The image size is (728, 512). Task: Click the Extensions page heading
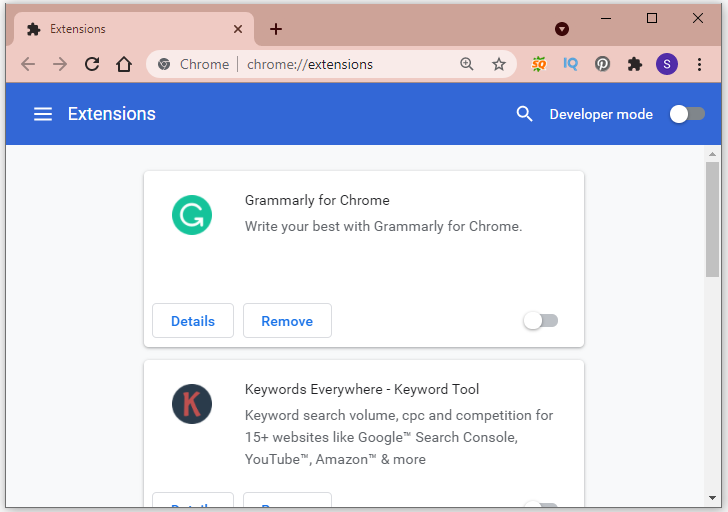pos(112,114)
